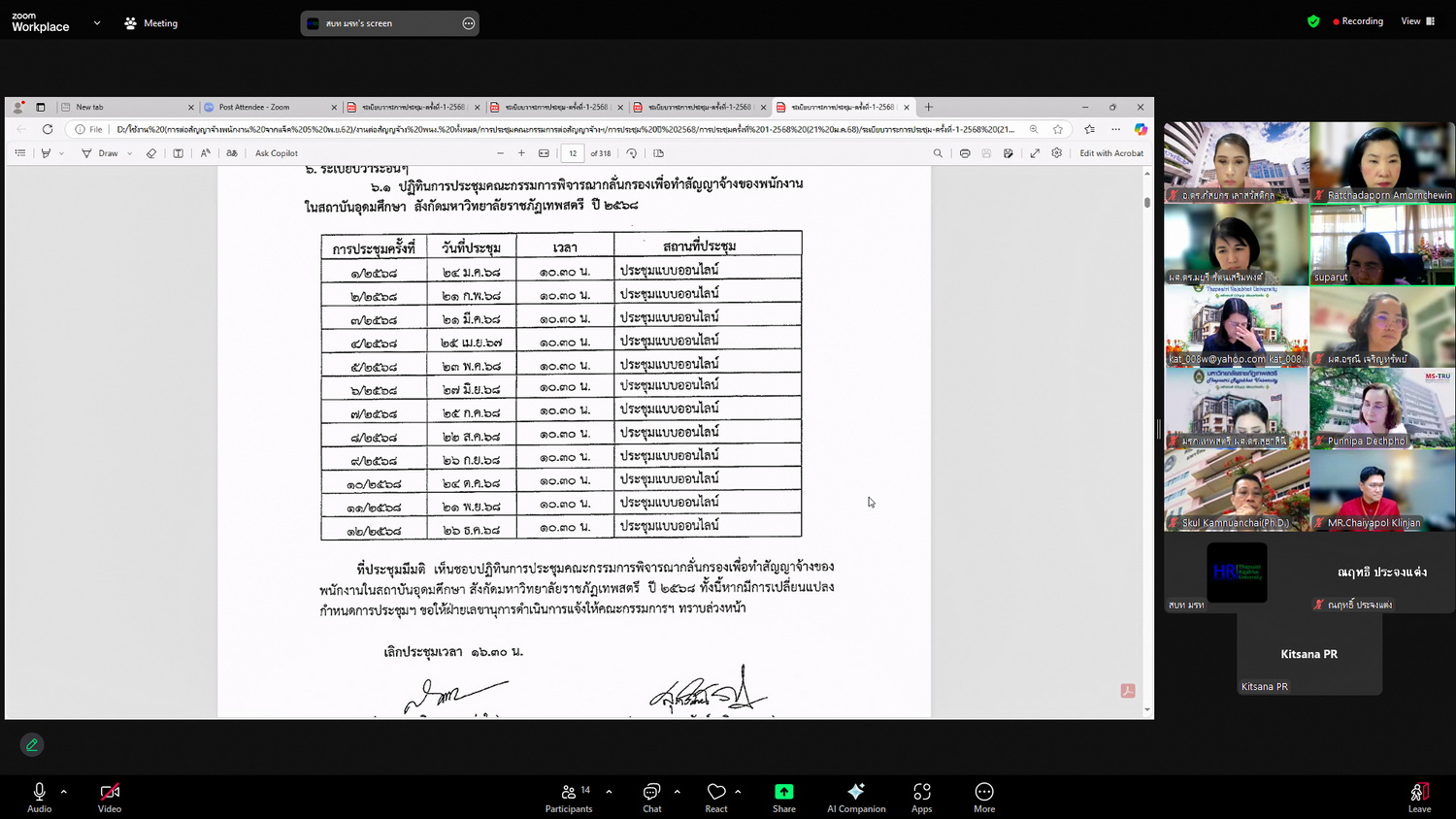Zoom in the PDF document
The height and width of the screenshot is (819, 1456).
pos(521,153)
